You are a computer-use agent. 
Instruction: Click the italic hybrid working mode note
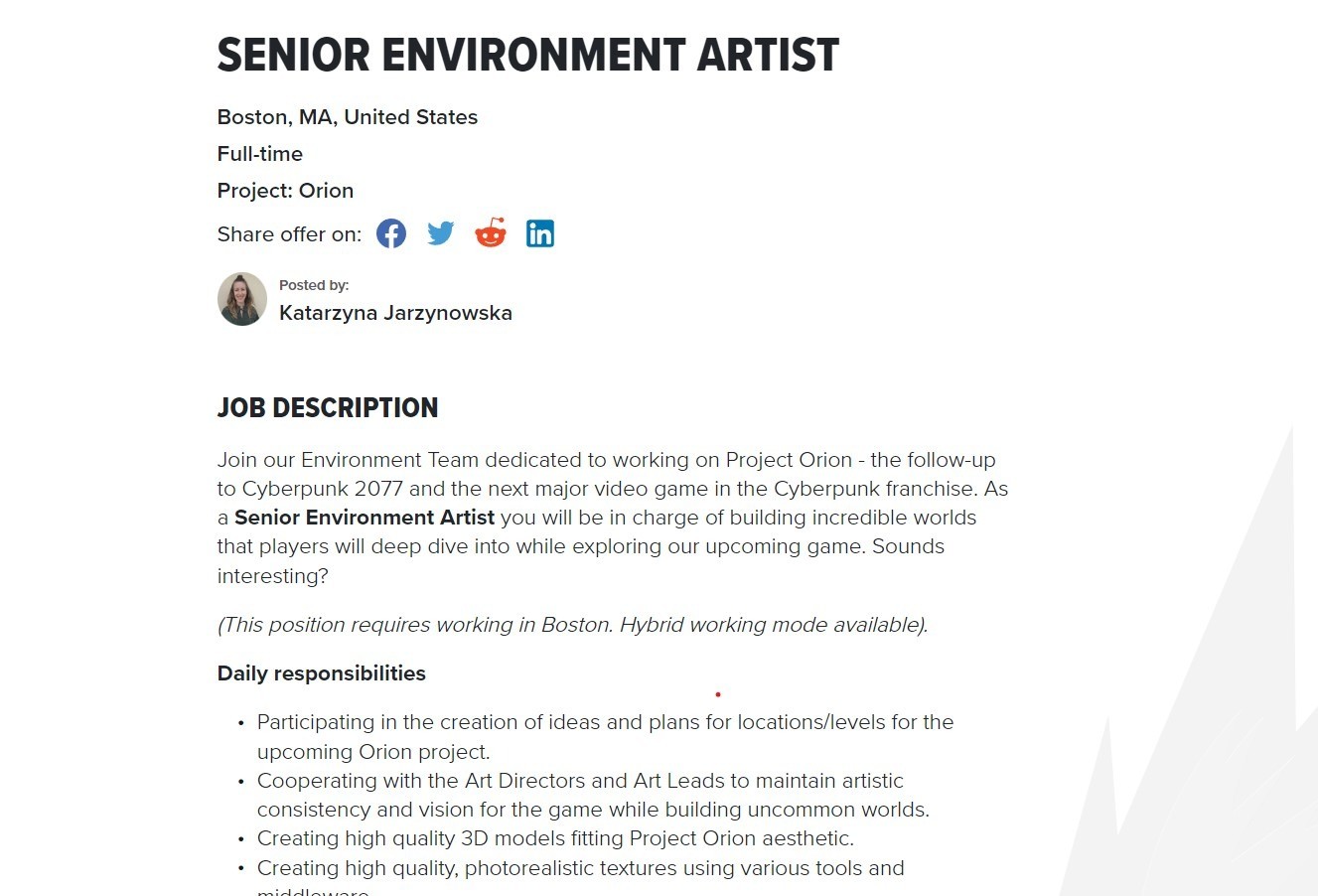point(572,625)
